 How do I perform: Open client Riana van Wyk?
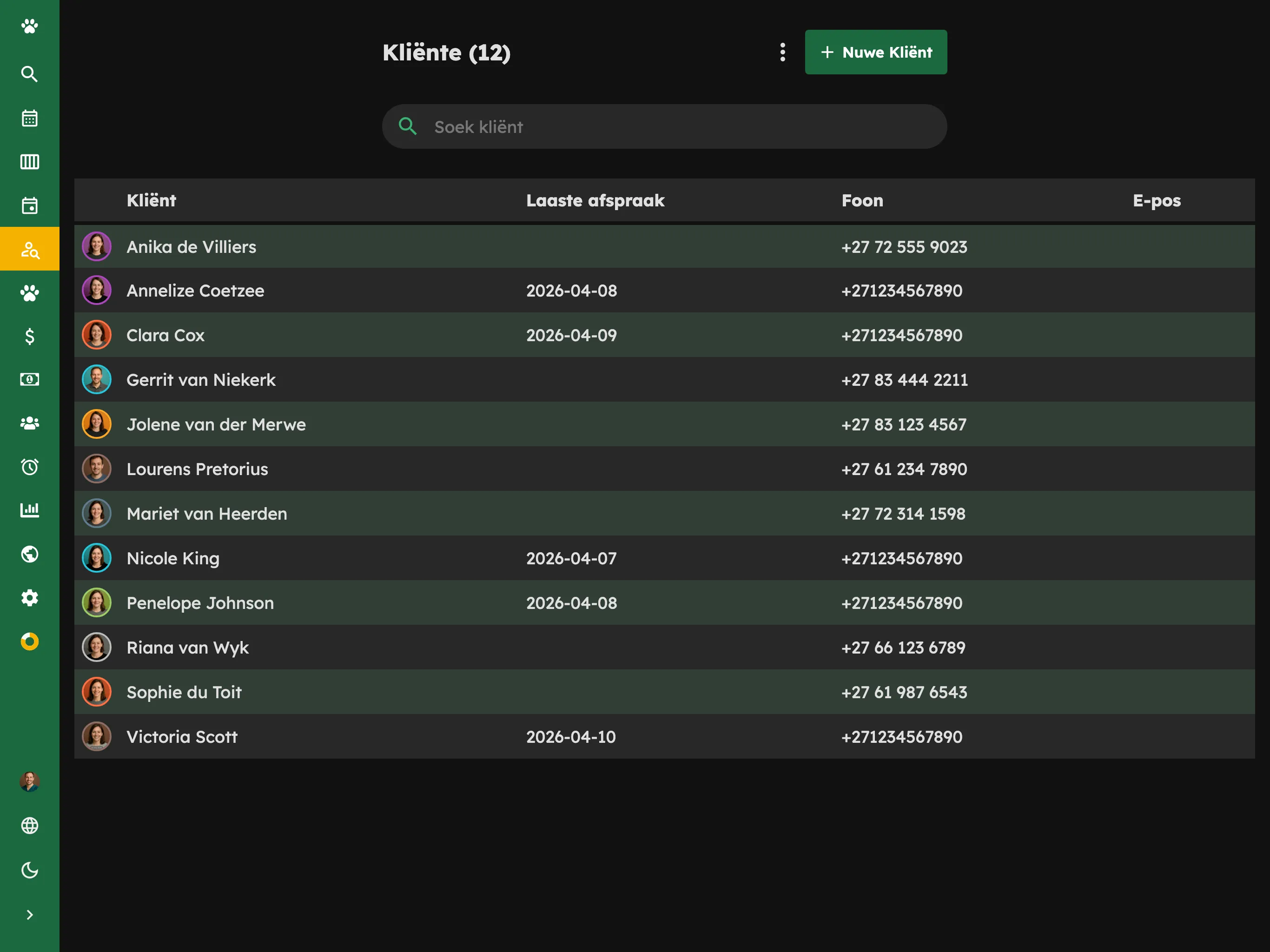point(664,648)
